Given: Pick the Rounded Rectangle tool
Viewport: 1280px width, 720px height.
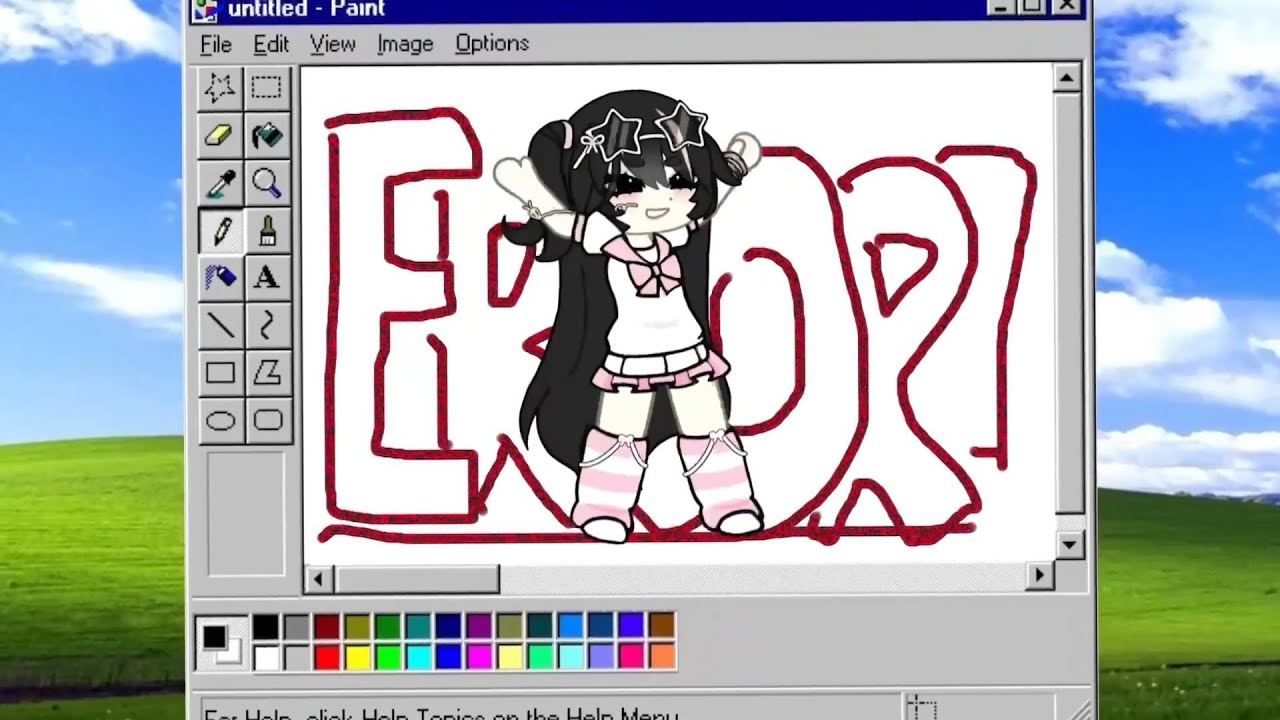Looking at the screenshot, I should (267, 420).
